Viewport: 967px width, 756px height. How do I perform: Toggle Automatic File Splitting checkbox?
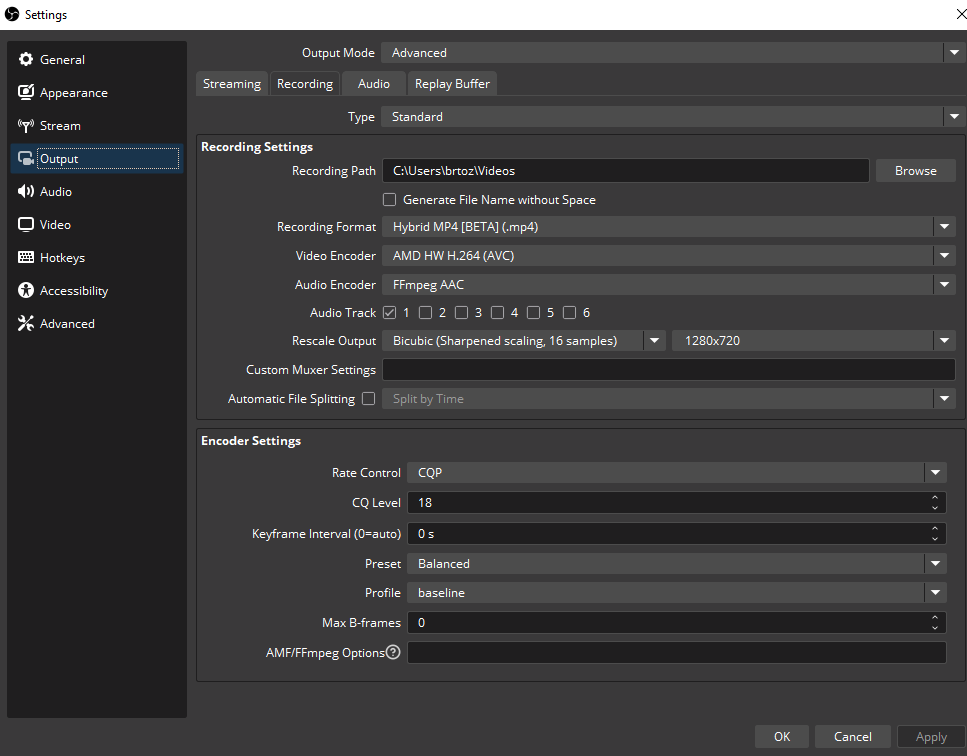pyautogui.click(x=368, y=399)
